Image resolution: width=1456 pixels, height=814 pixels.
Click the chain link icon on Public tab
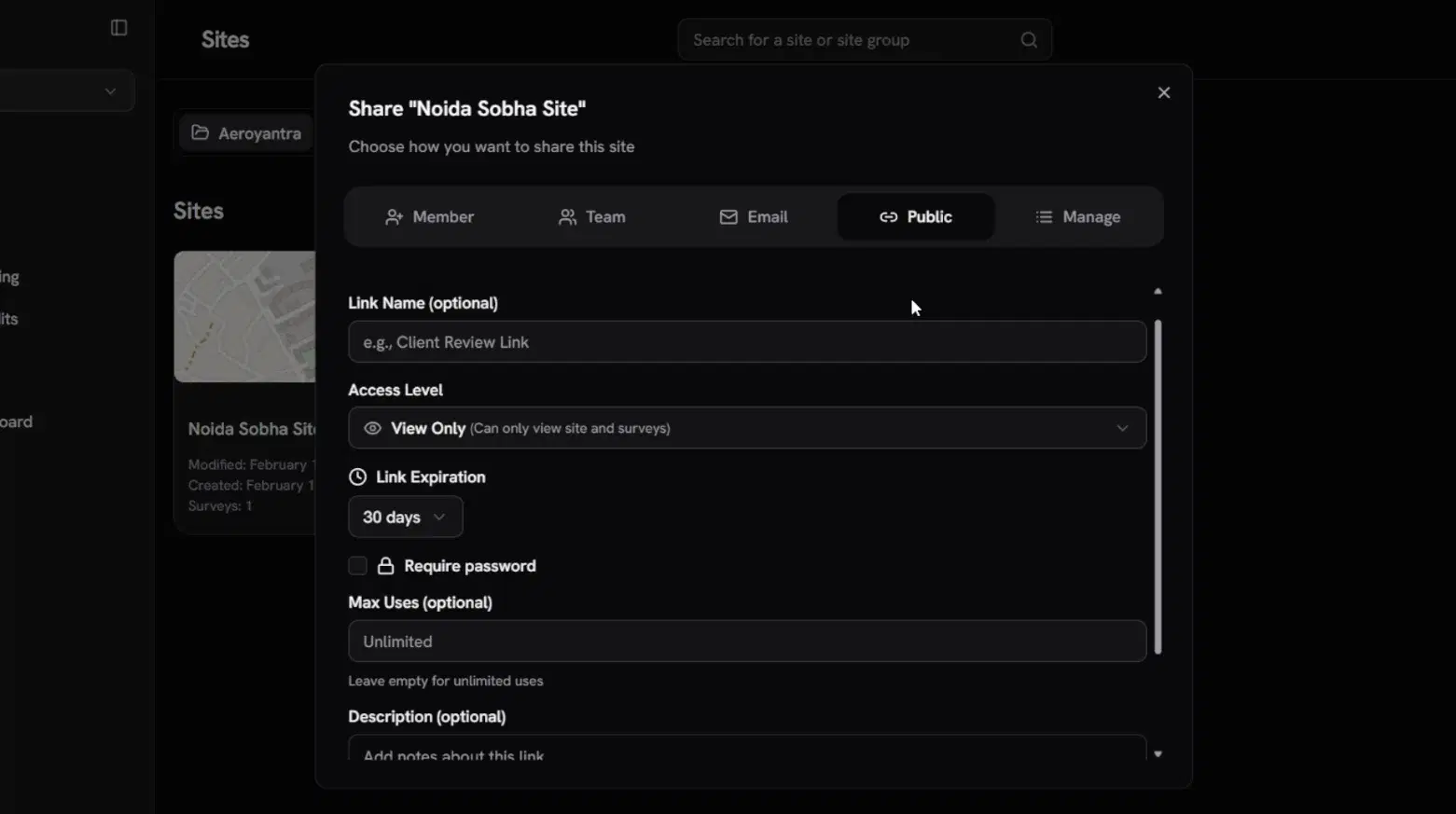(888, 216)
